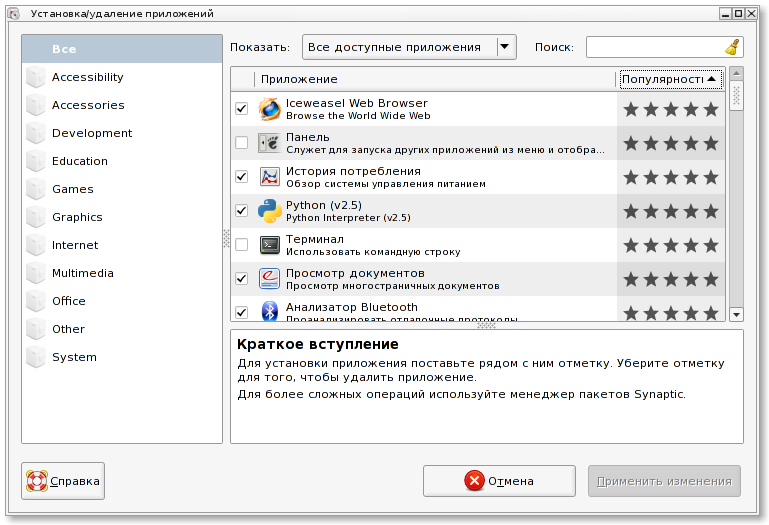Click the Панель gnome foot icon
The width and height of the screenshot is (769, 525).
click(x=269, y=143)
